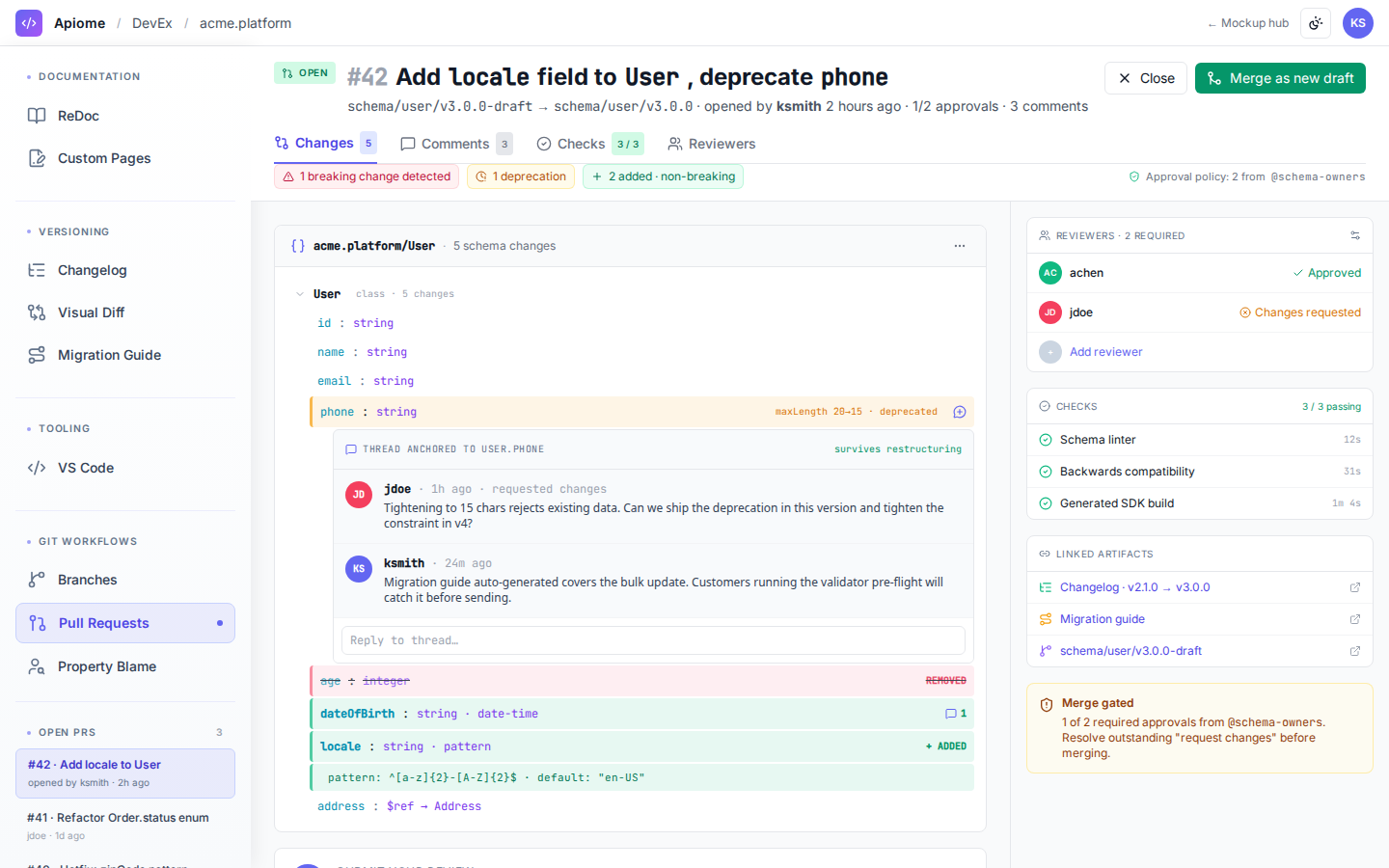Focus the Reply to thread input

tap(653, 640)
